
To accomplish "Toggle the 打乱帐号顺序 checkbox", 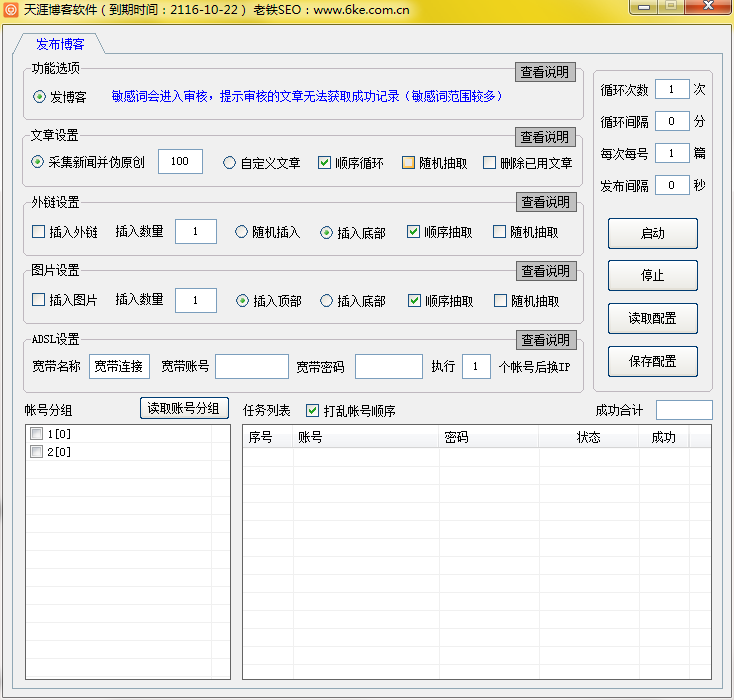I will point(313,410).
